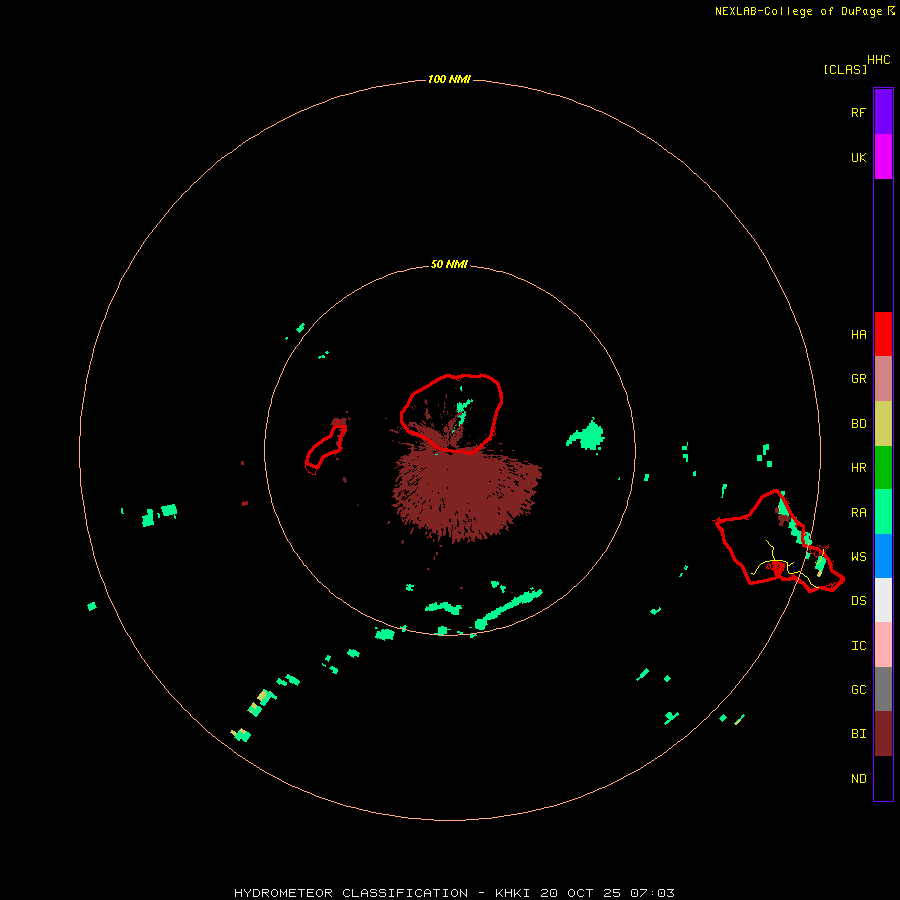Click the BI legend label
900x900 pixels.
858,734
